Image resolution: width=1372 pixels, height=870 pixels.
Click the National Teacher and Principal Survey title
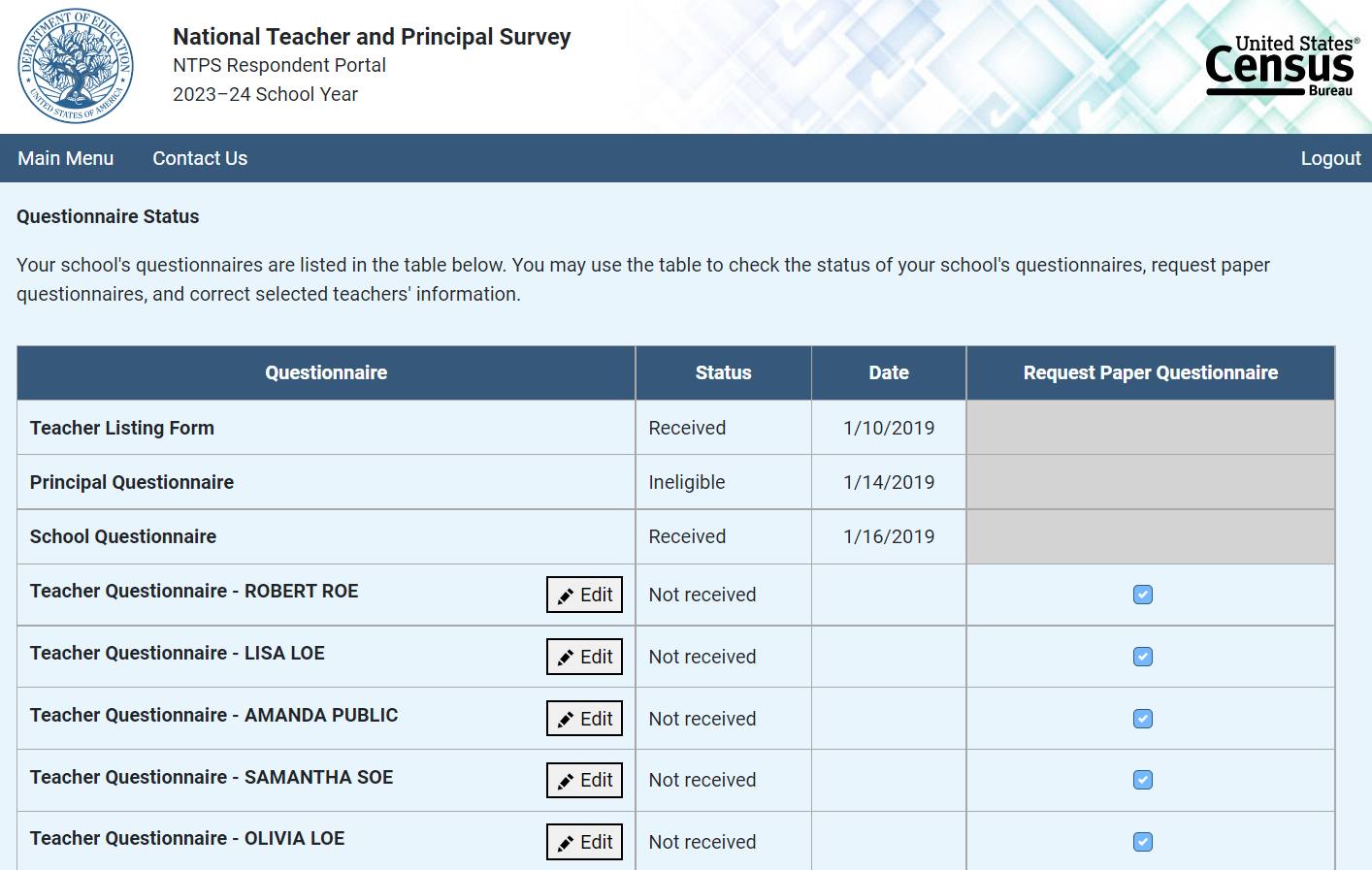(372, 37)
